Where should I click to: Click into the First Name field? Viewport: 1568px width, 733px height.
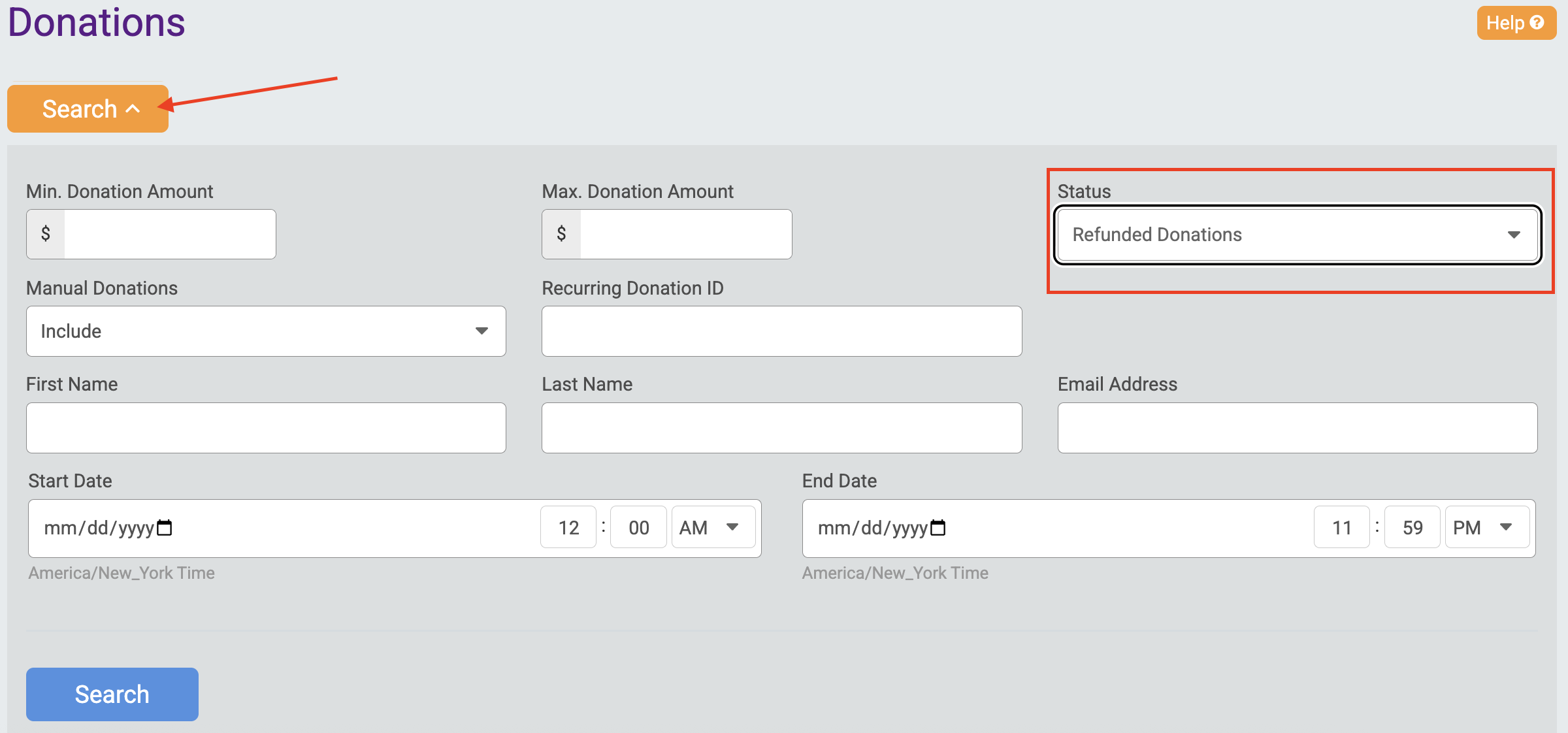(x=266, y=428)
